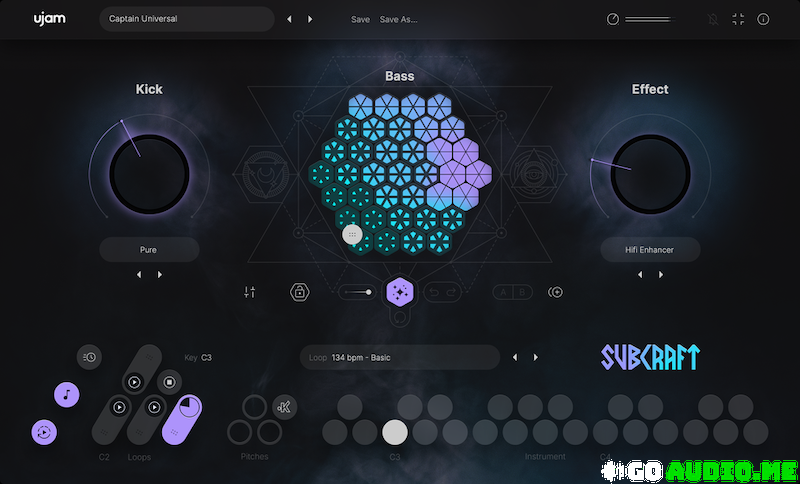Viewport: 800px width, 484px height.
Task: Toggle the purple loop-play sync button
Action: 44,432
